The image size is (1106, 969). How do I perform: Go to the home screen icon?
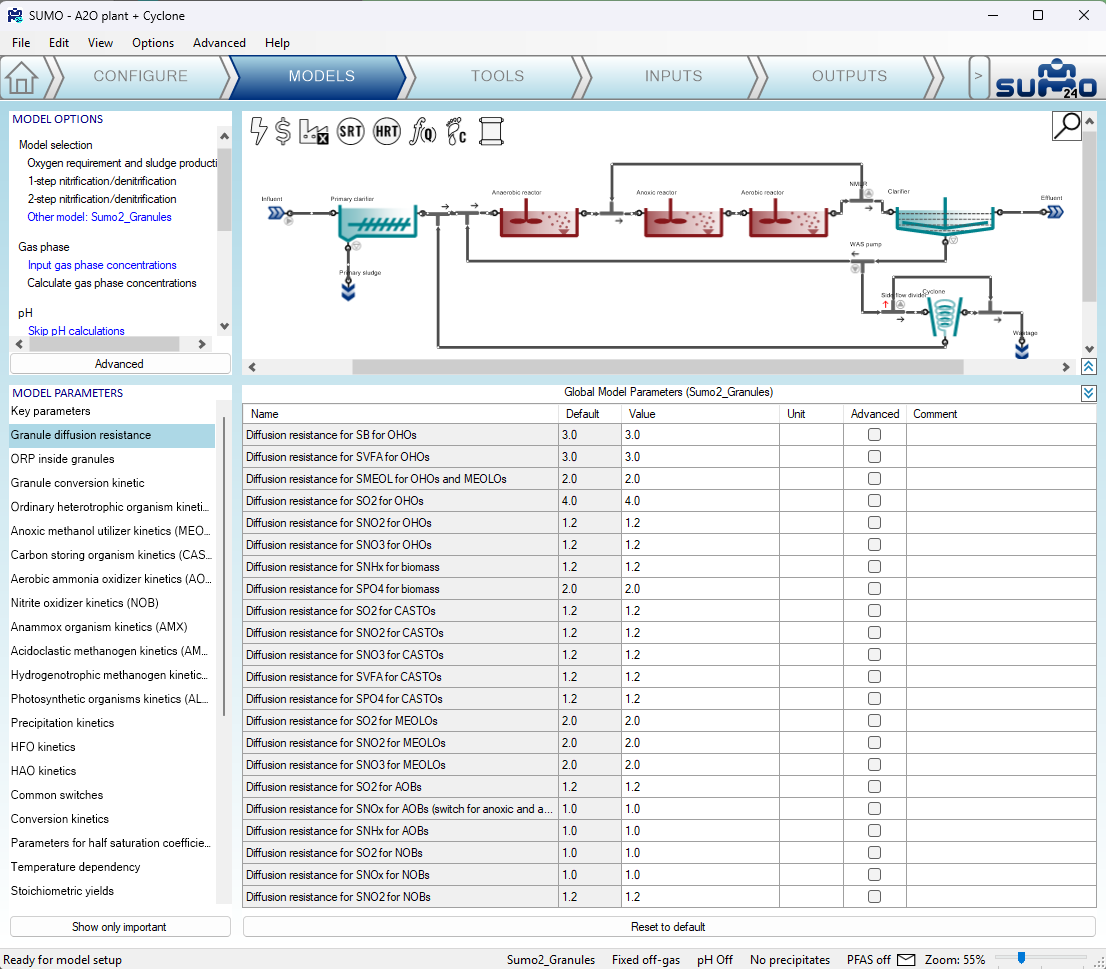pos(22,77)
